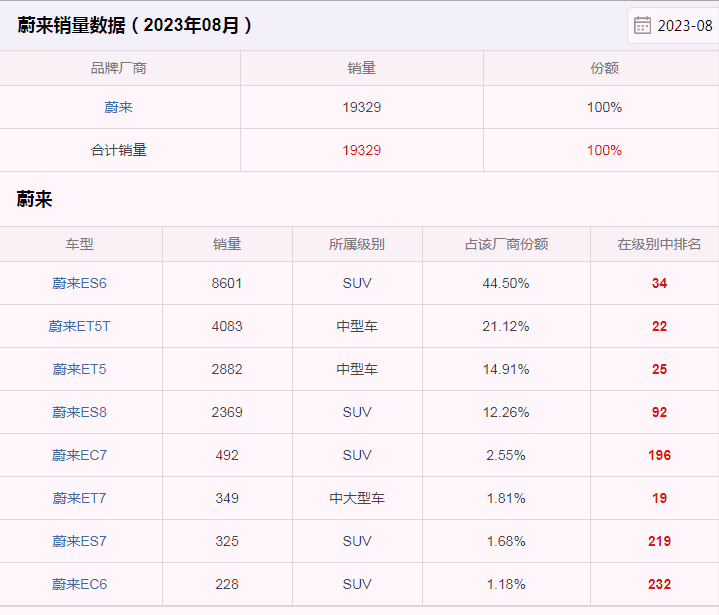Screen dimensions: 719x615
Task: Open the 蔚来ET5 model link
Action: 79,369
